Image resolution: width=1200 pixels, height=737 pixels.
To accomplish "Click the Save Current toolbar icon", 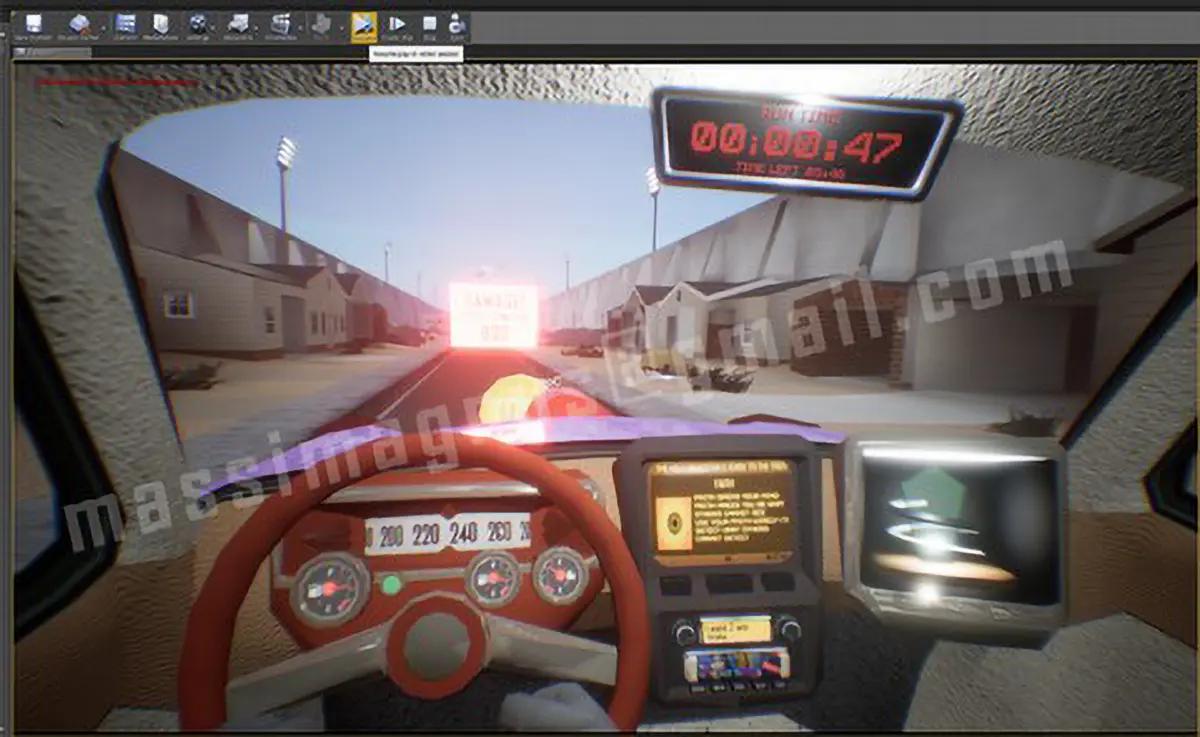I will point(34,25).
